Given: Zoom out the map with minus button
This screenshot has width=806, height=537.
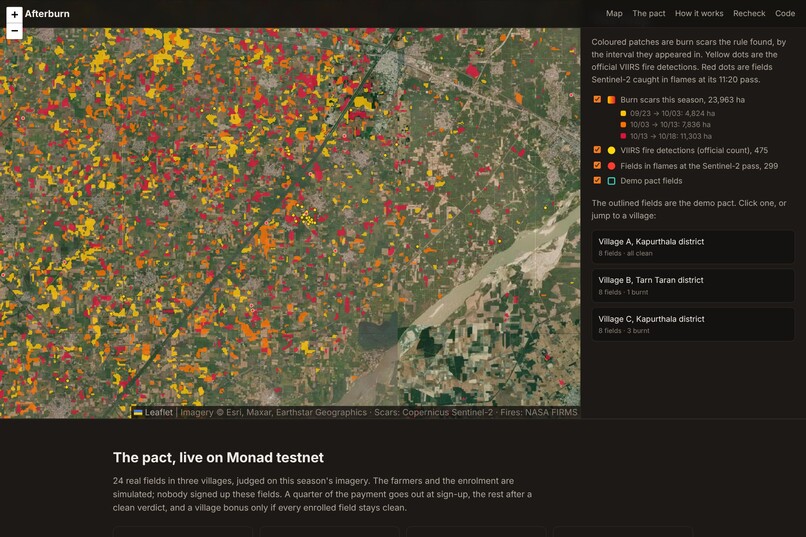Looking at the screenshot, I should point(14,31).
